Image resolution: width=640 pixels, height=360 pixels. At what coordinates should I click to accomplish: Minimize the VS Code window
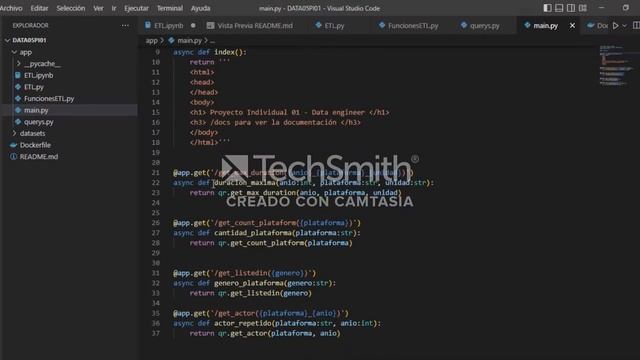tap(601, 8)
